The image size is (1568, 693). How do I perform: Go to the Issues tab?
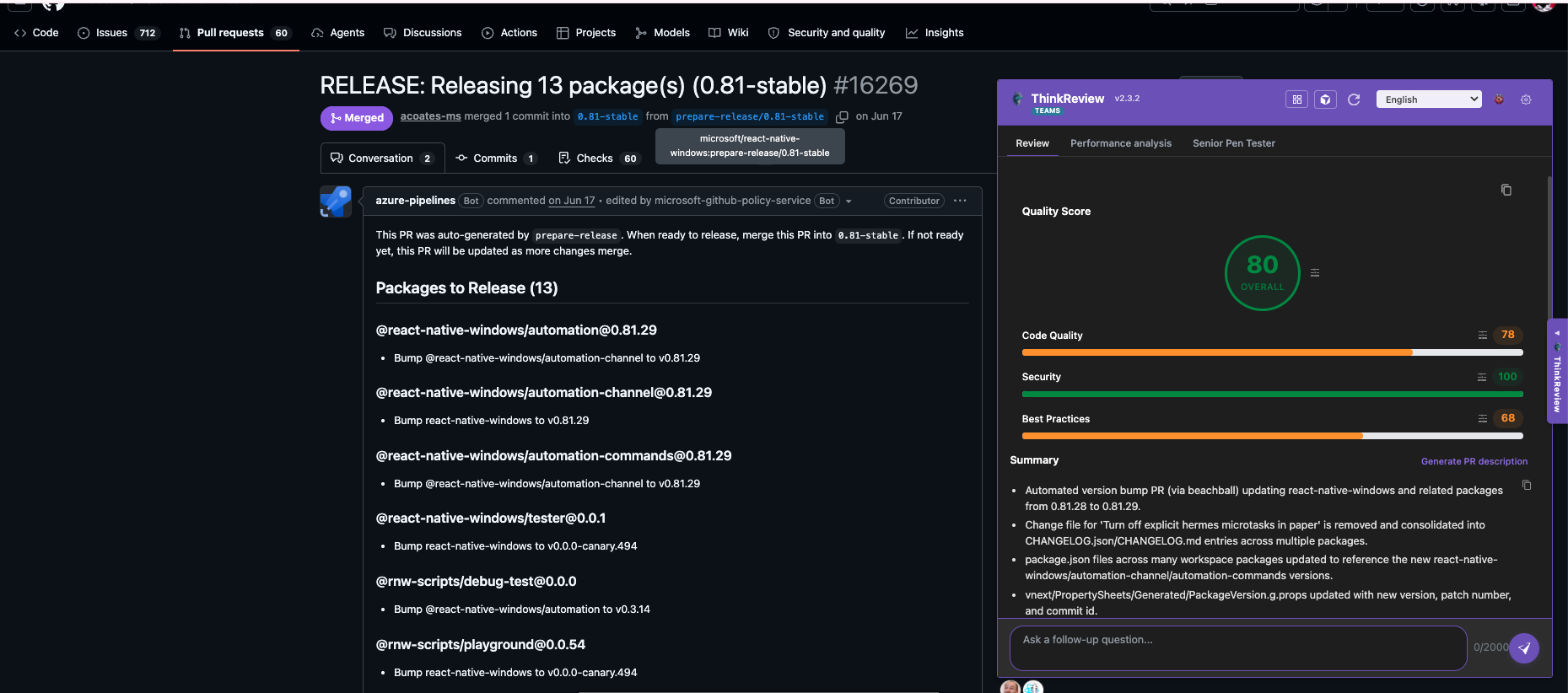tap(117, 33)
